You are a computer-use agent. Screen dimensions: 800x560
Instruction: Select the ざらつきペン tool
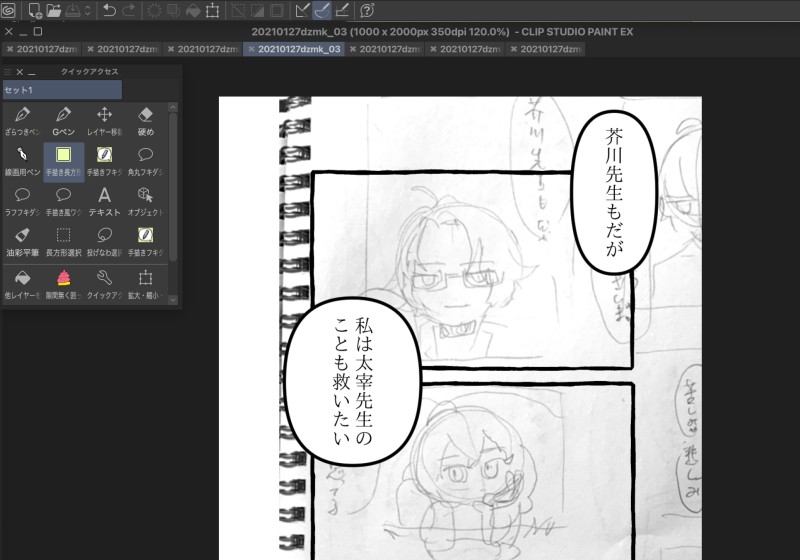click(22, 121)
